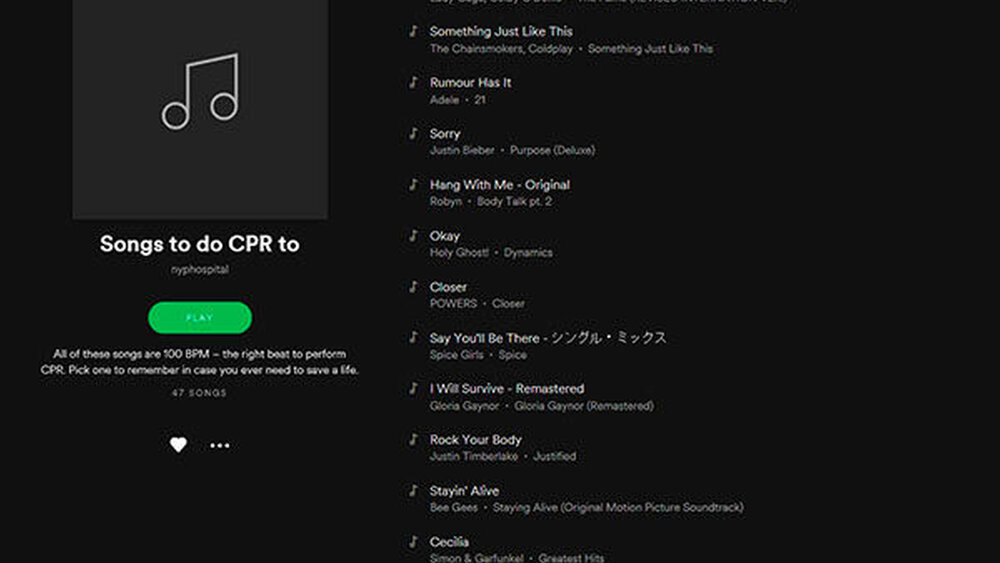This screenshot has width=1000, height=563.
Task: Open artist Adele under Rumour Has It
Action: [x=444, y=100]
